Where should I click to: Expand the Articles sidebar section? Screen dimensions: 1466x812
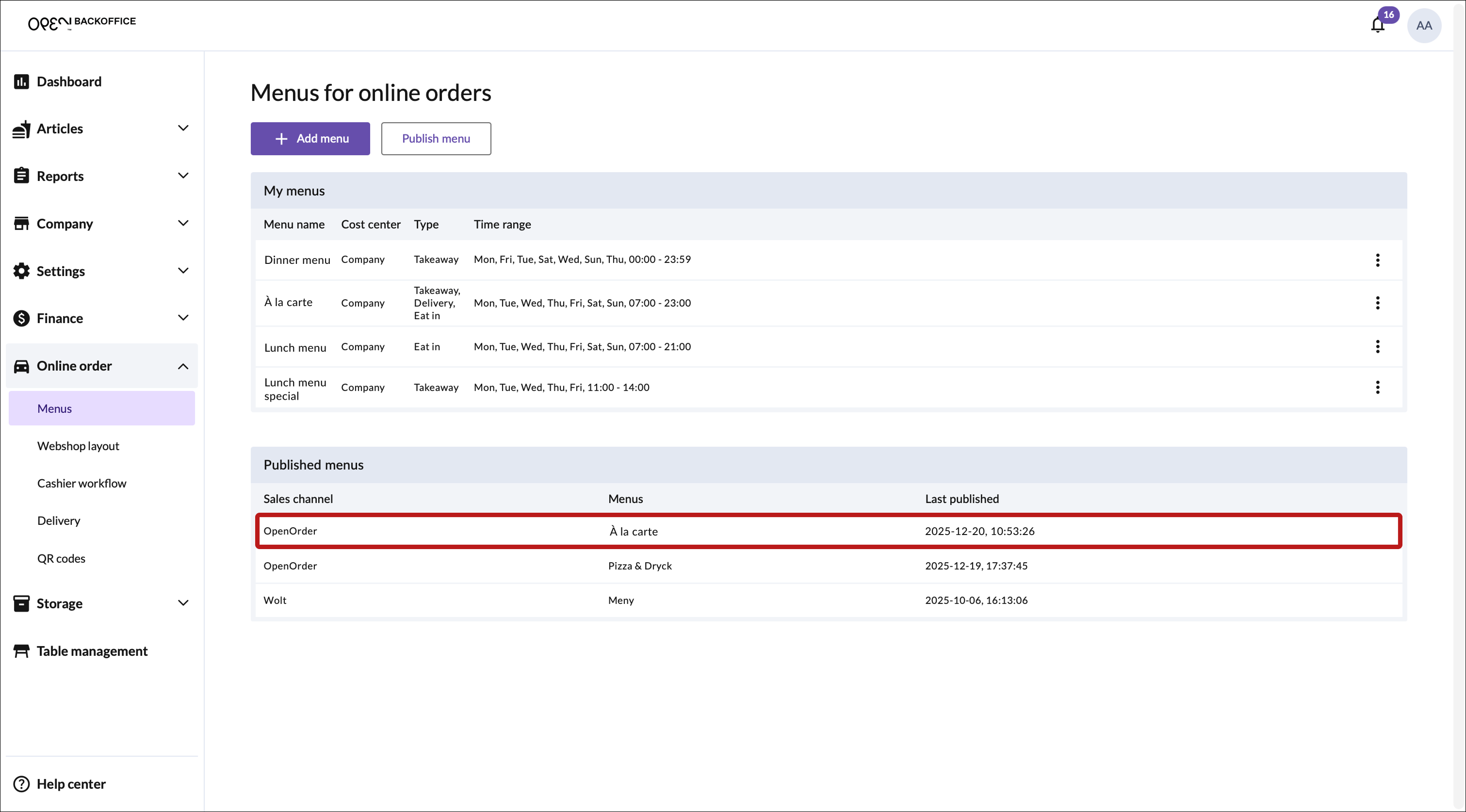(x=183, y=129)
